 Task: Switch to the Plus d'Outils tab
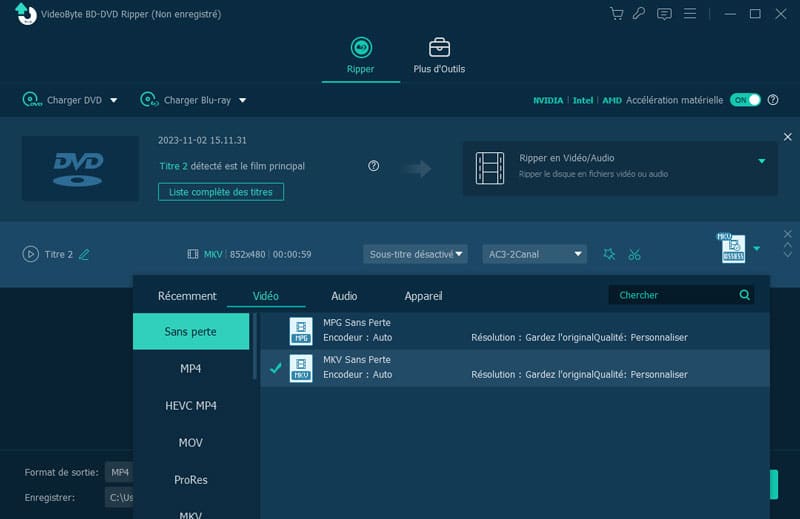coord(439,56)
